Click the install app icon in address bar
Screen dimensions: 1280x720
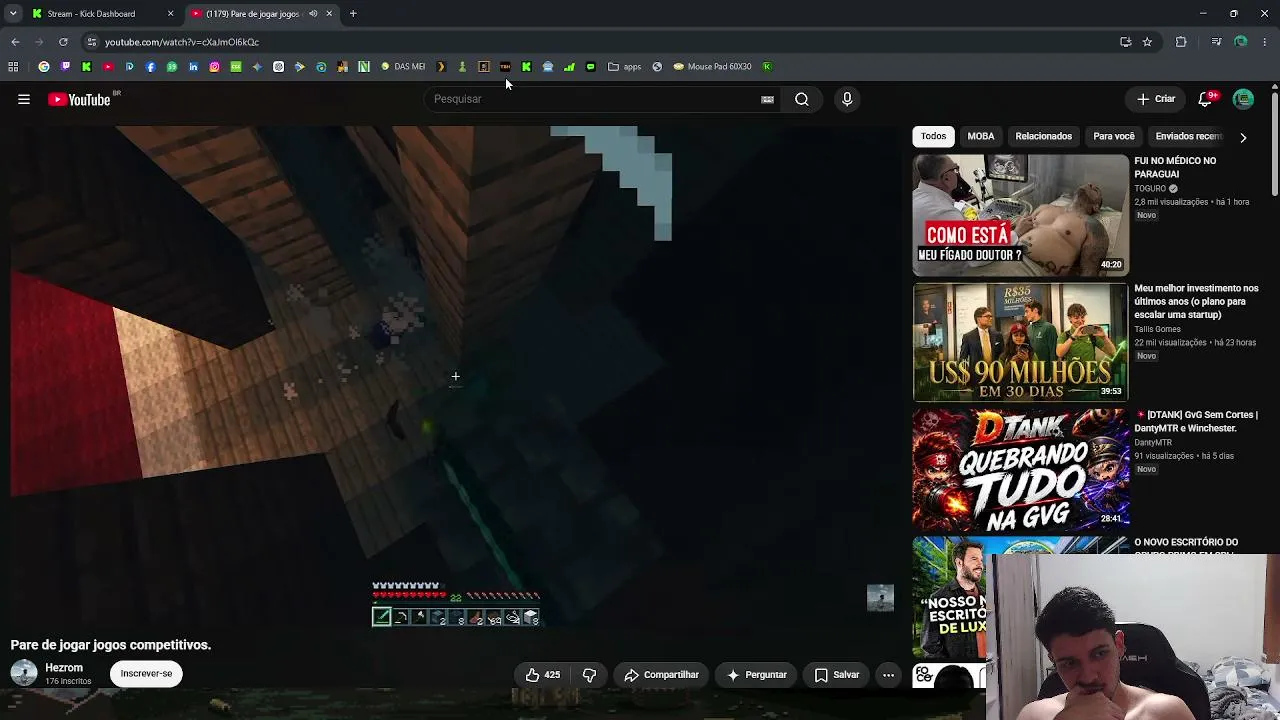pos(1125,42)
